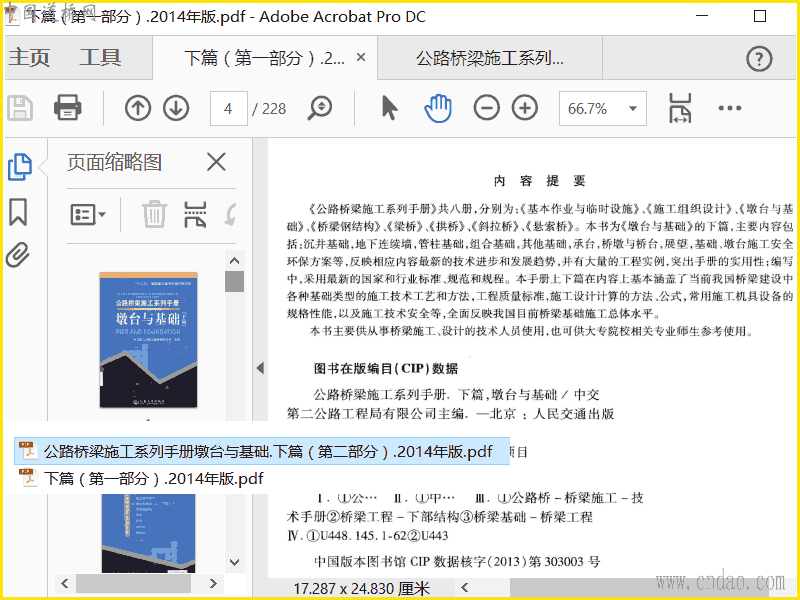800x600 pixels.
Task: Switch to 主页 home tab
Action: [x=29, y=57]
